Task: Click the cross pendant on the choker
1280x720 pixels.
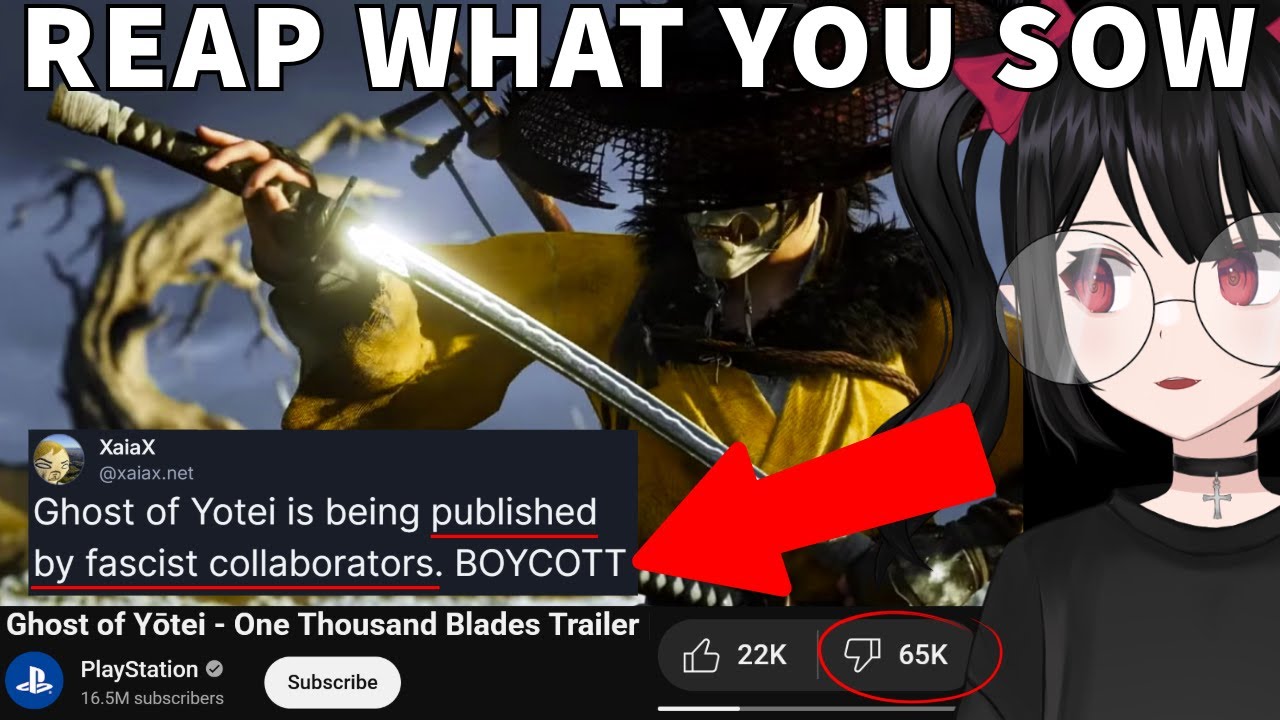Action: click(1216, 494)
